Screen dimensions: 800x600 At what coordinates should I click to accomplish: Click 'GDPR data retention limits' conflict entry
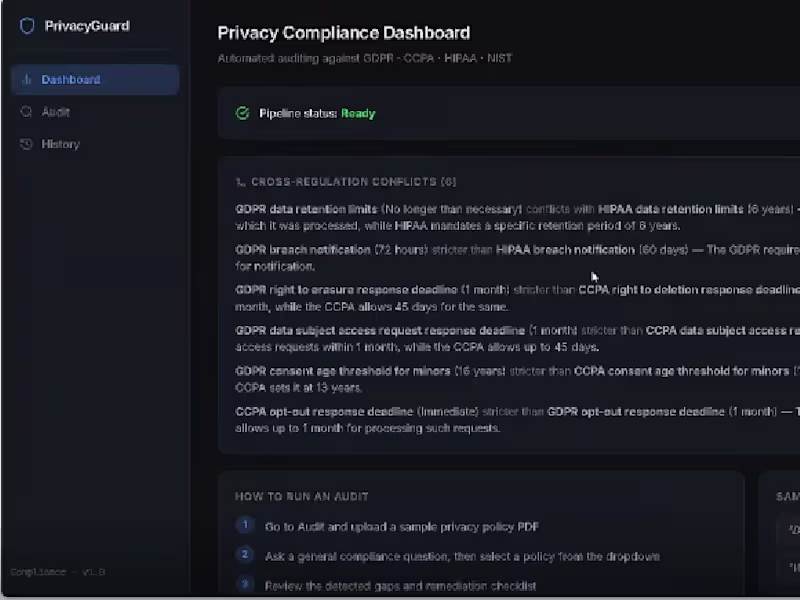click(306, 209)
